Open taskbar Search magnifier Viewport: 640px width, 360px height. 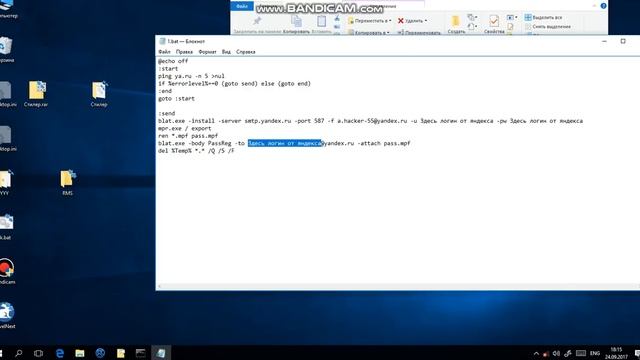(x=19, y=353)
